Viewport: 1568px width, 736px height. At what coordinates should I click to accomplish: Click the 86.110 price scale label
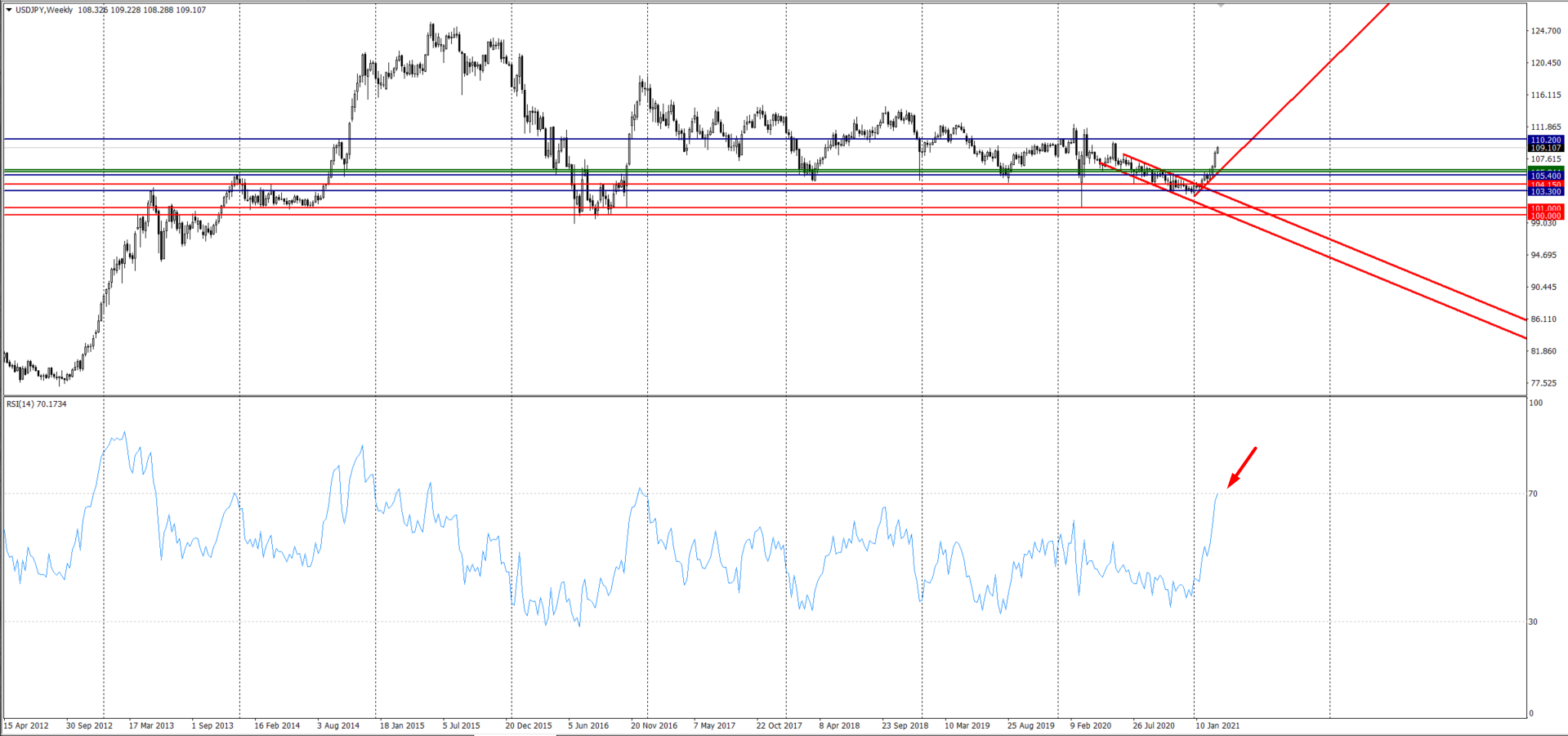click(x=1543, y=319)
